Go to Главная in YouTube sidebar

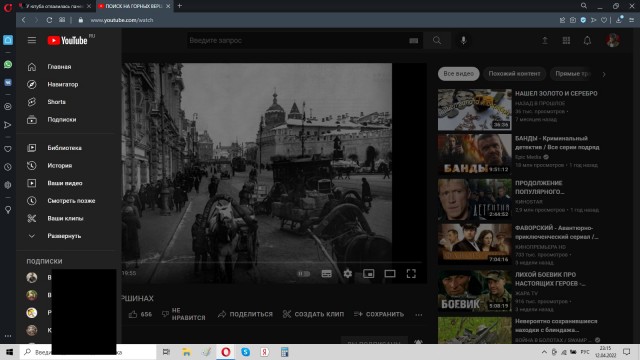(59, 67)
